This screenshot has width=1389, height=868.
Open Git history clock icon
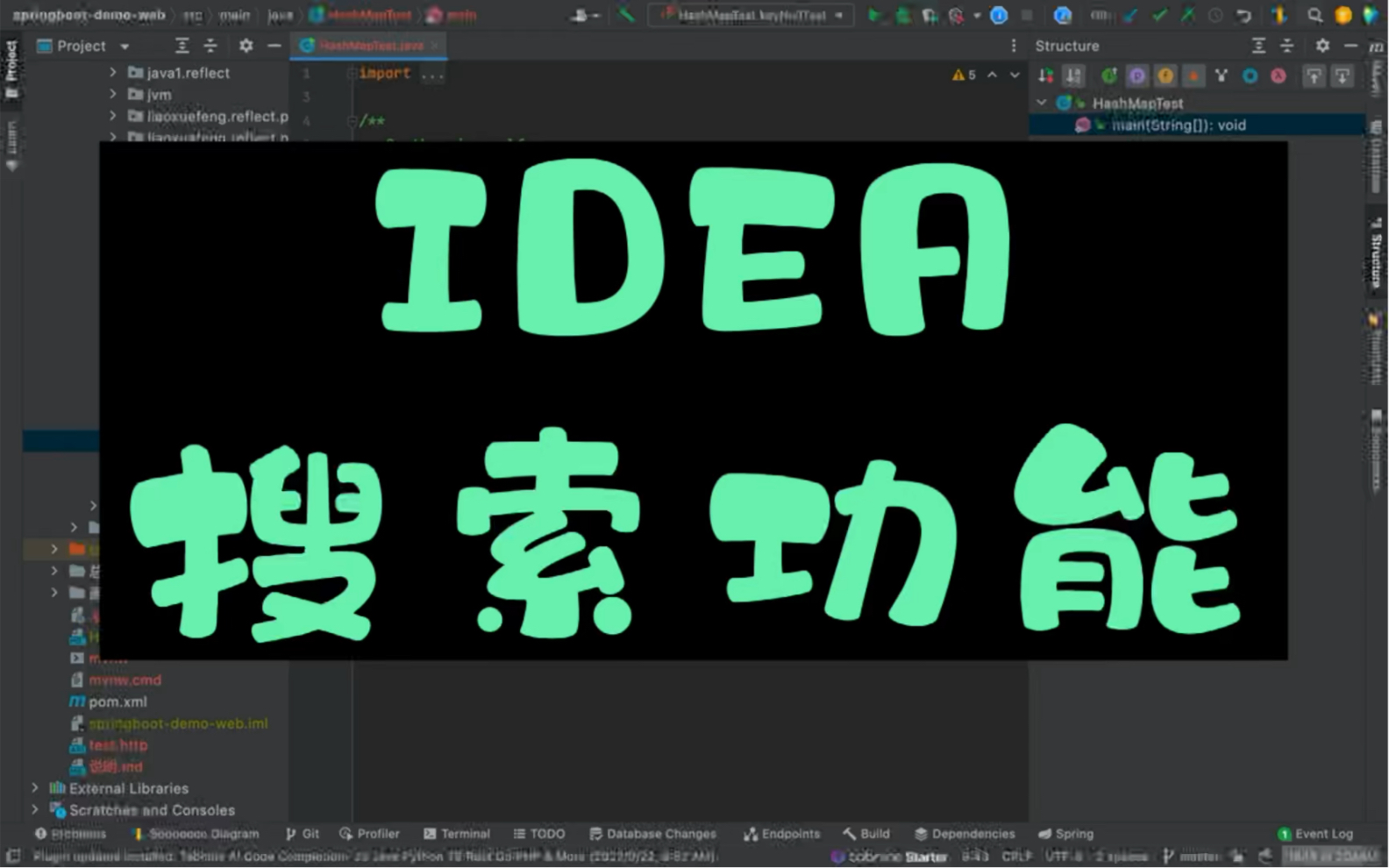(x=1215, y=15)
